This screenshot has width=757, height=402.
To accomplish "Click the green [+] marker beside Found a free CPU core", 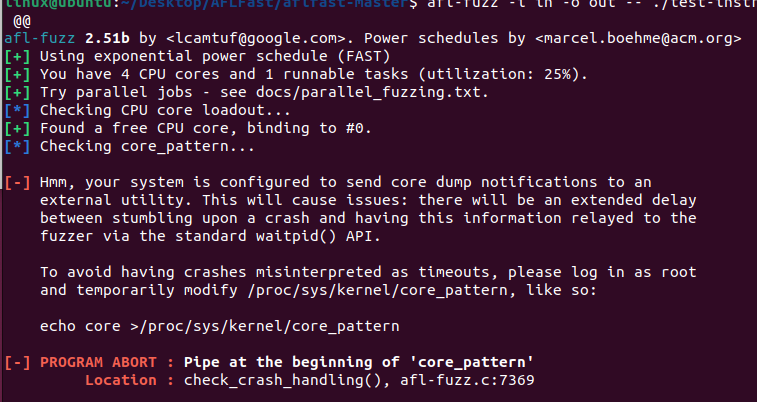I will tap(17, 128).
